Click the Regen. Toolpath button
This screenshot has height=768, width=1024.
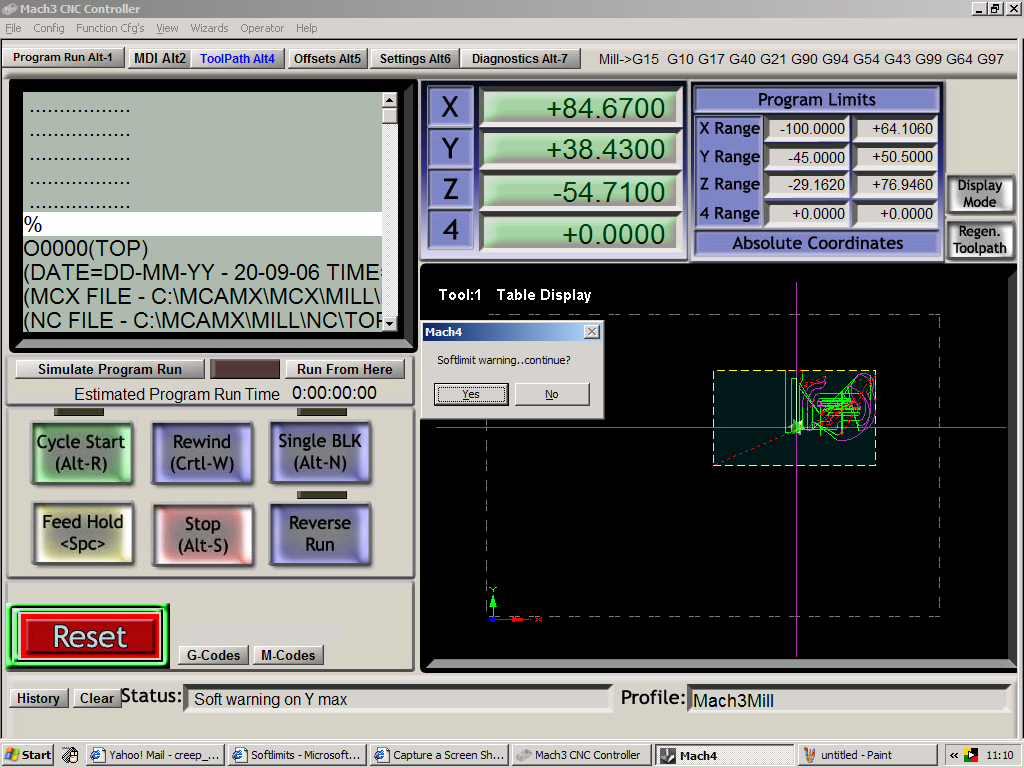(979, 240)
